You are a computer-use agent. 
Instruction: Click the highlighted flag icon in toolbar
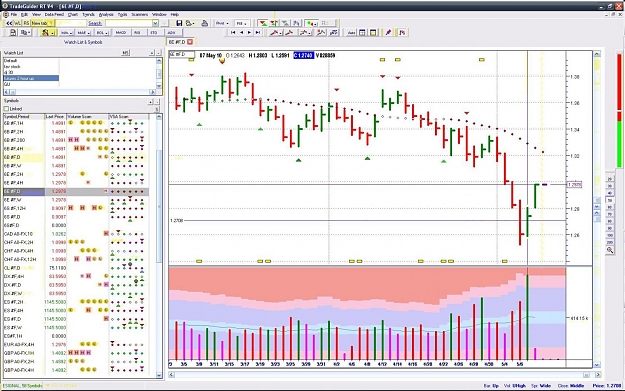click(402, 33)
